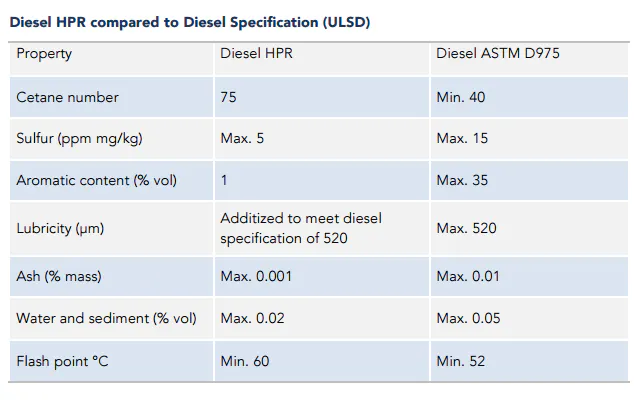Screen dimensions: 640x400
Task: Click the Diesel HPR column header
Action: tap(254, 54)
